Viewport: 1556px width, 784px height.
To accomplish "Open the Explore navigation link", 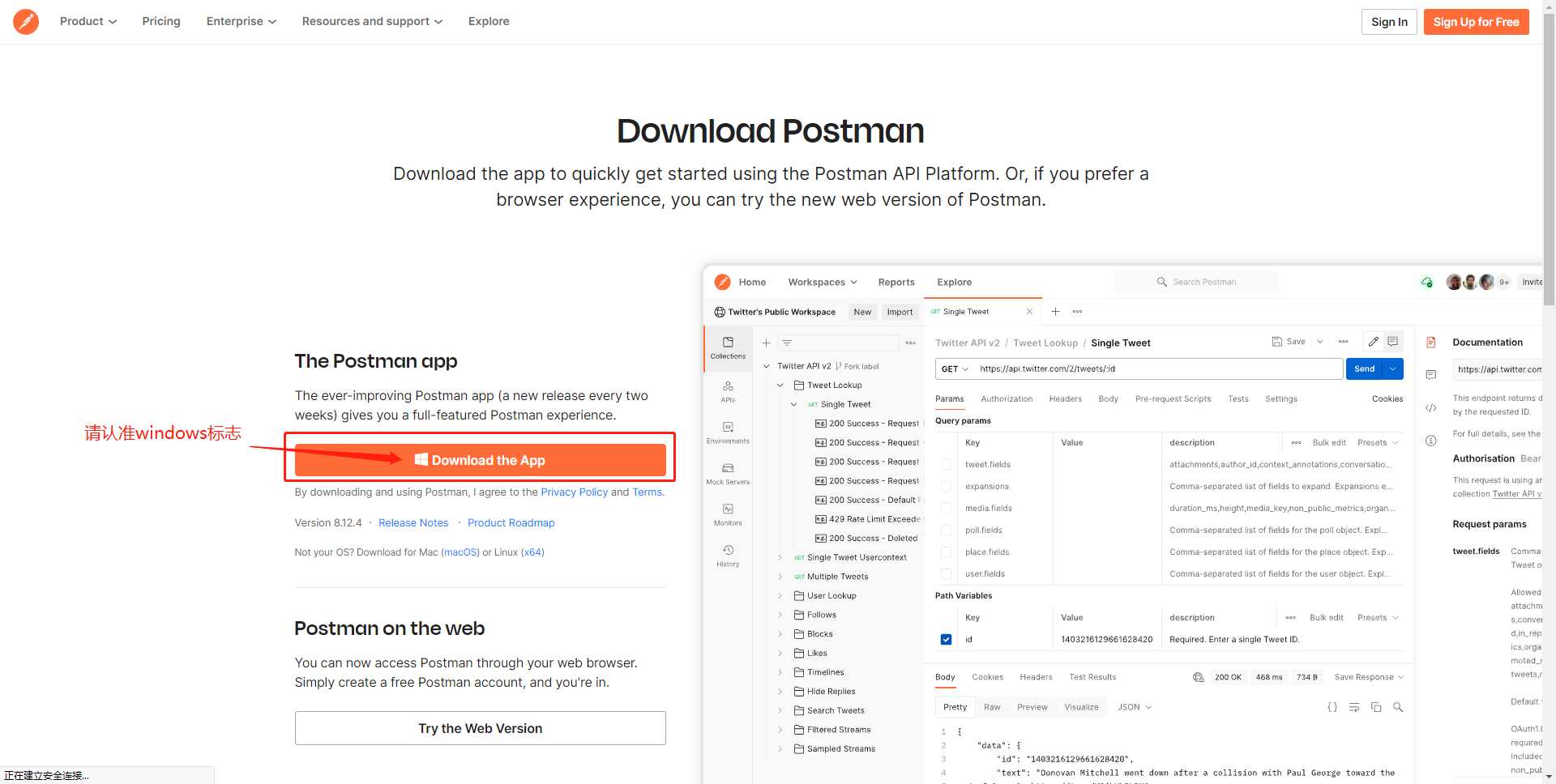I will [x=489, y=21].
